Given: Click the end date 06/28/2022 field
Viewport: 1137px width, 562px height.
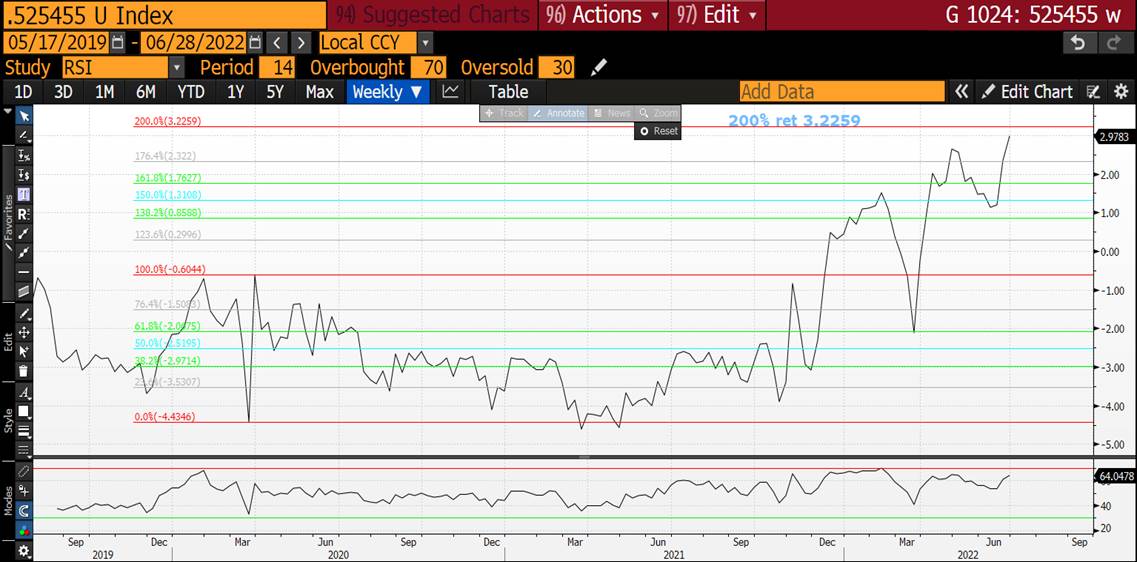Looking at the screenshot, I should pyautogui.click(x=194, y=42).
